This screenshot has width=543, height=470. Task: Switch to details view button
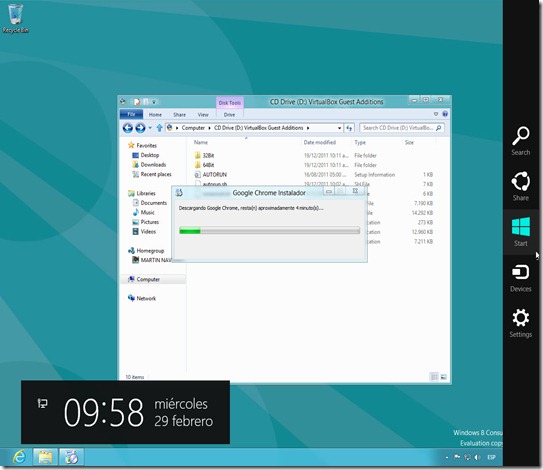click(x=434, y=376)
